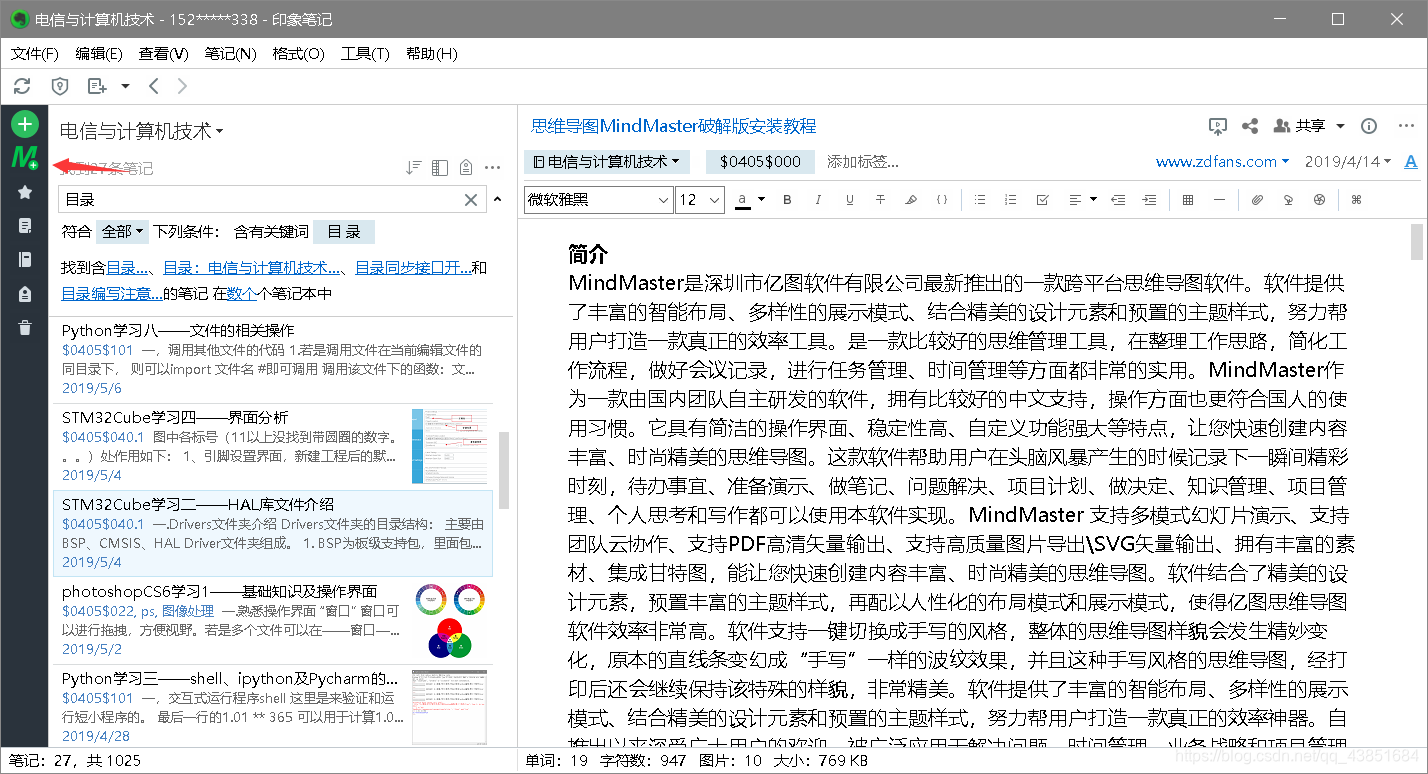Open the tags icon in the sidebar
The image size is (1428, 774).
click(25, 294)
